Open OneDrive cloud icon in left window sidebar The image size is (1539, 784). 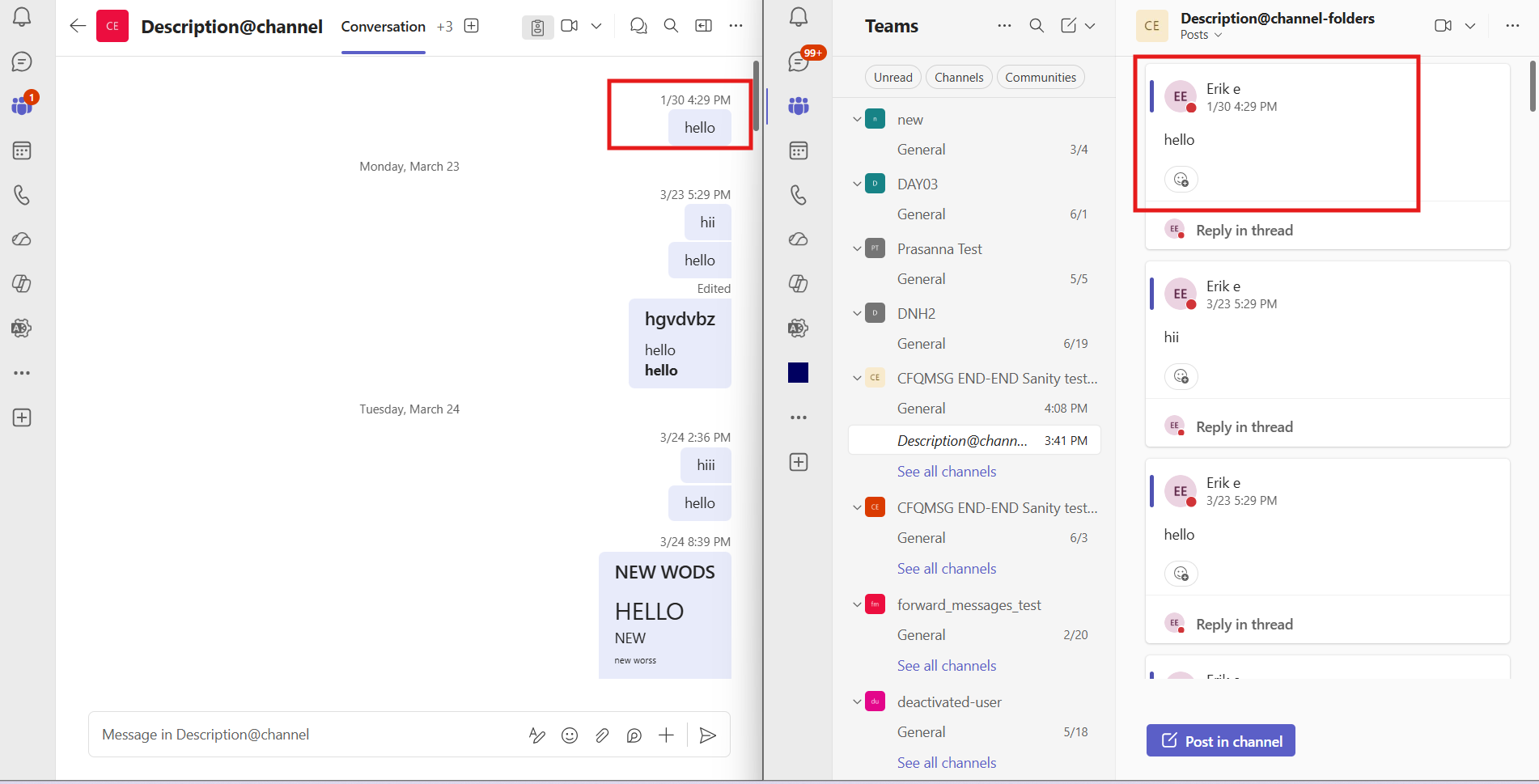tap(22, 239)
